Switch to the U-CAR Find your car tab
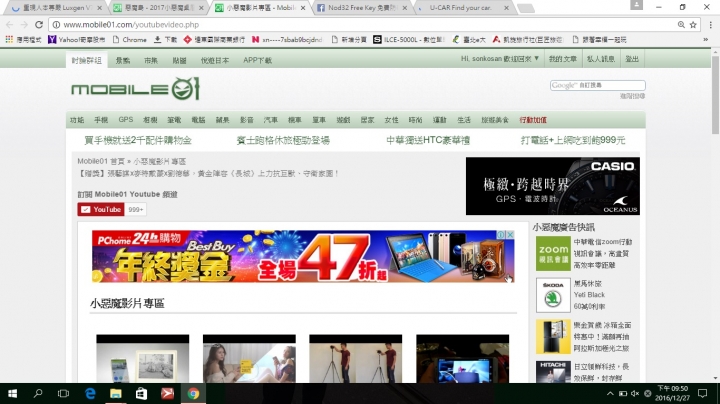 [x=459, y=8]
